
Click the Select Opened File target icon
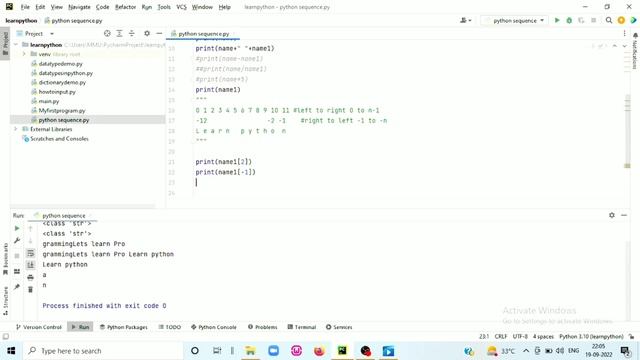(x=107, y=33)
